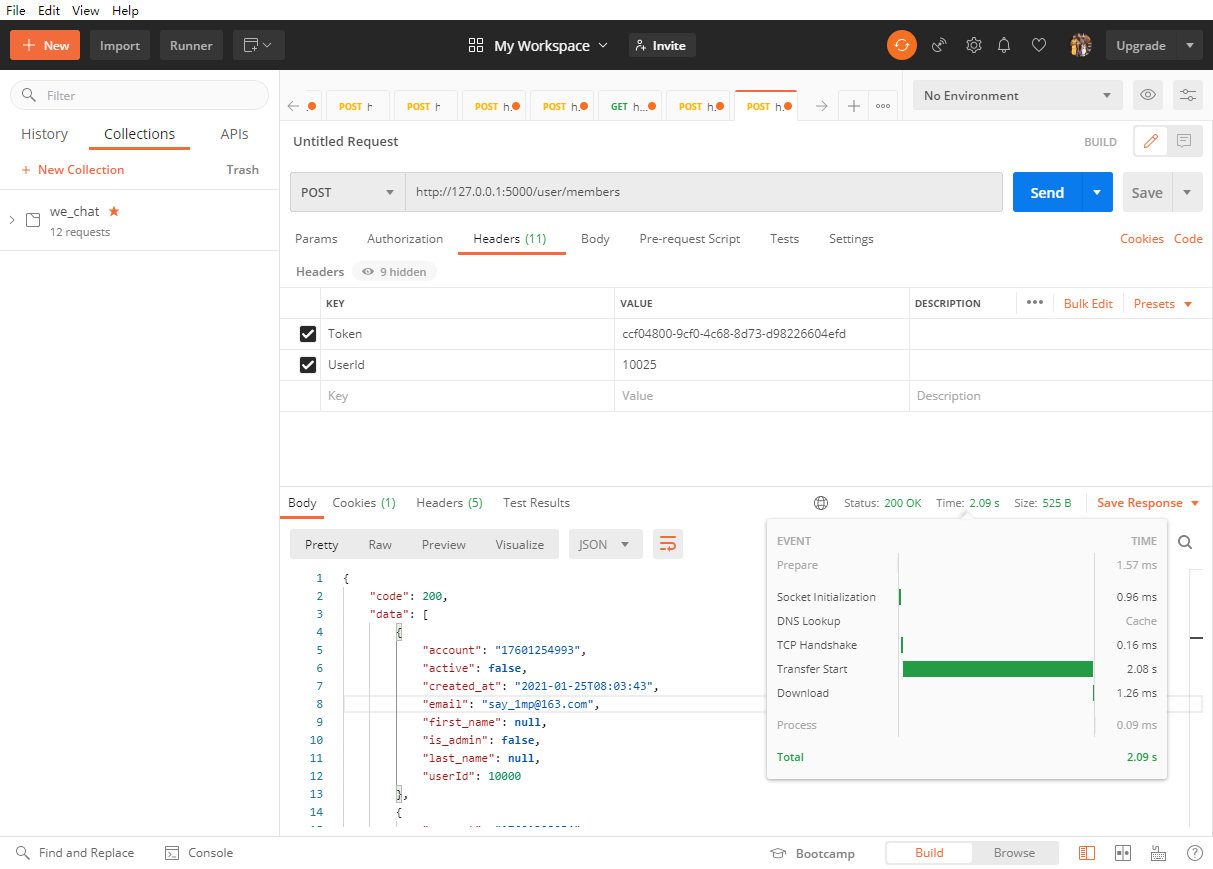Open the Pre-request Script tab
Image resolution: width=1213 pixels, height=869 pixels.
coord(690,239)
